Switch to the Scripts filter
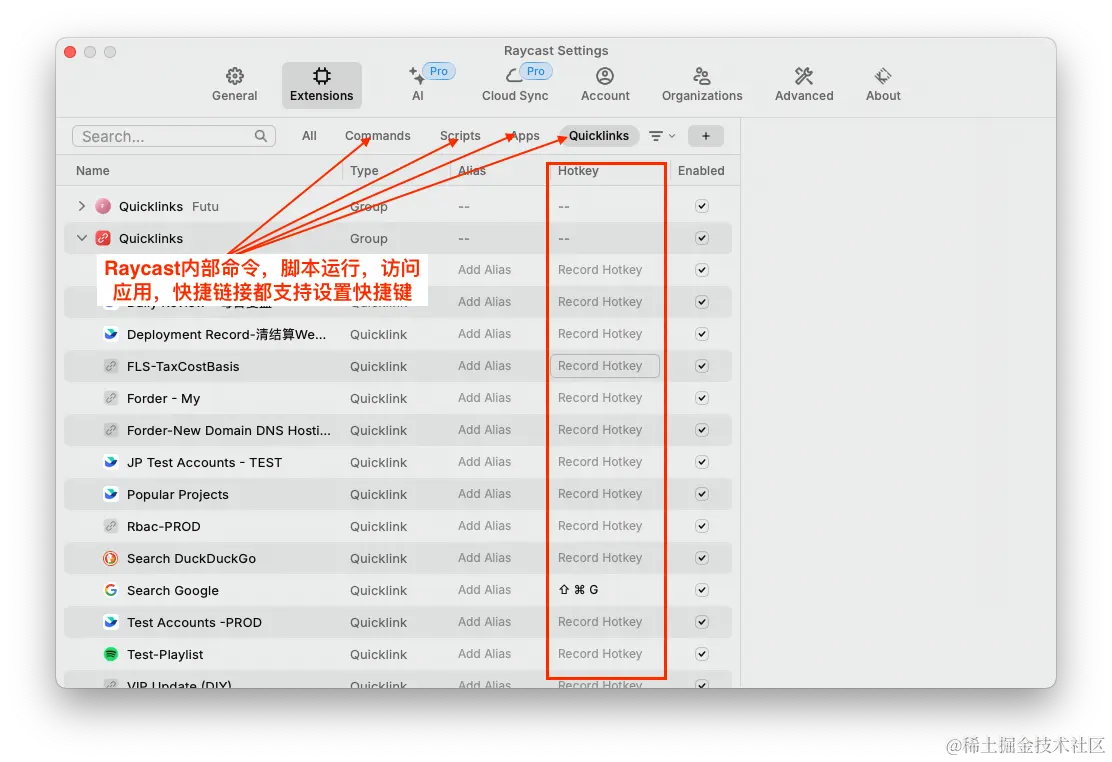Image resolution: width=1112 pixels, height=762 pixels. pos(460,136)
